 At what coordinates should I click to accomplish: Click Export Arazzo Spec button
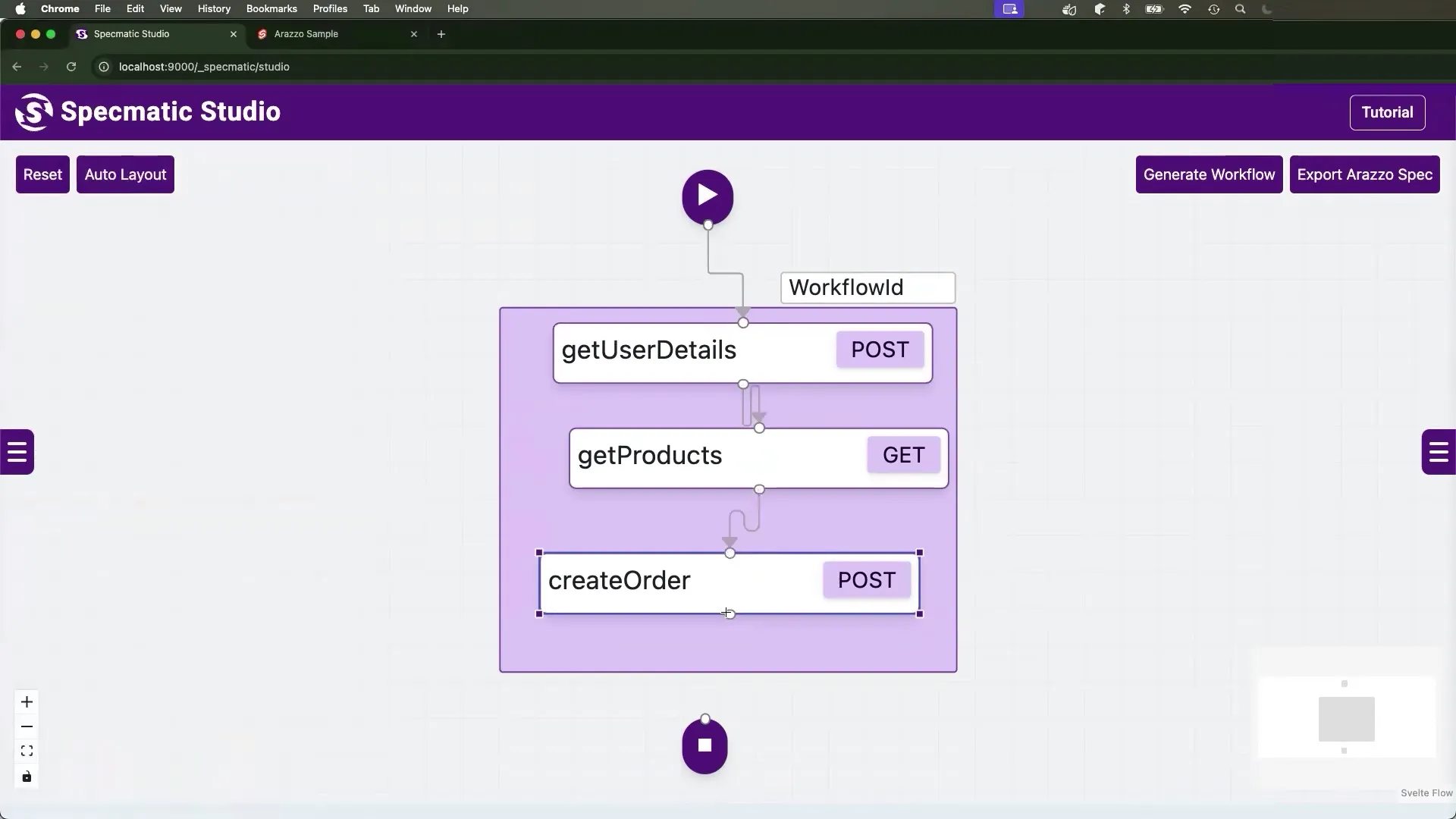click(1364, 174)
